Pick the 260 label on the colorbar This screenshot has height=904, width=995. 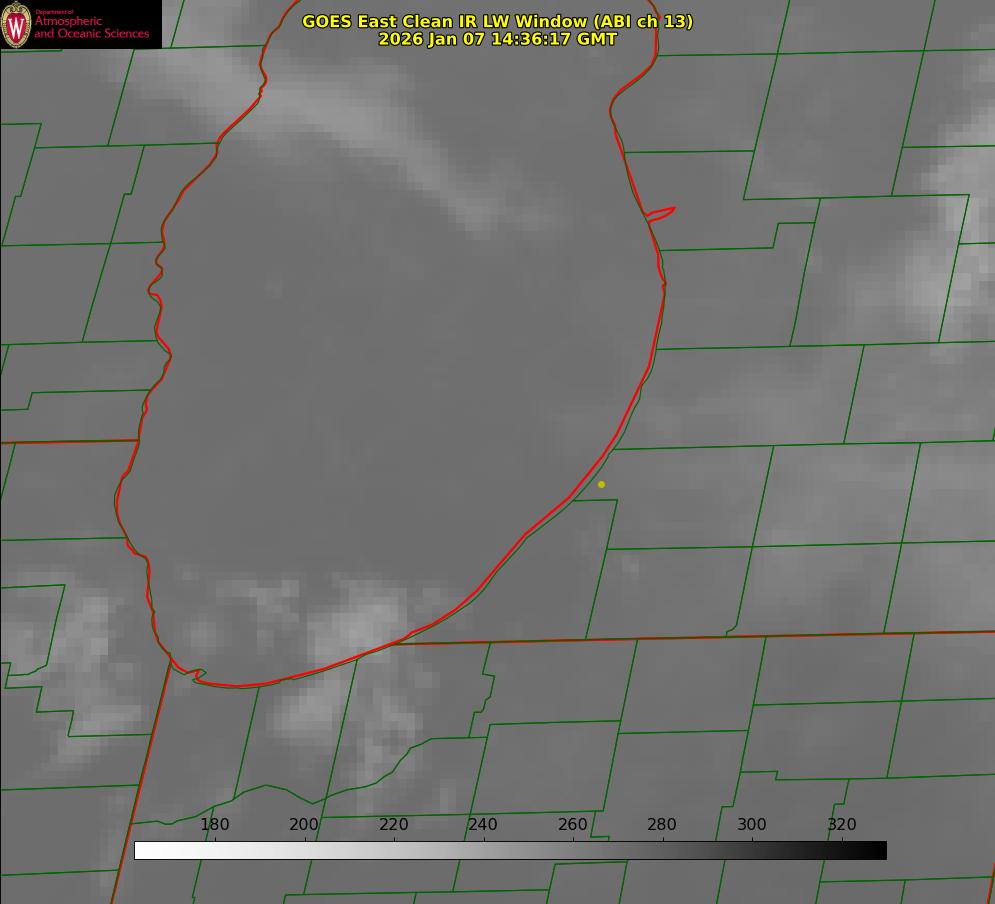(573, 824)
